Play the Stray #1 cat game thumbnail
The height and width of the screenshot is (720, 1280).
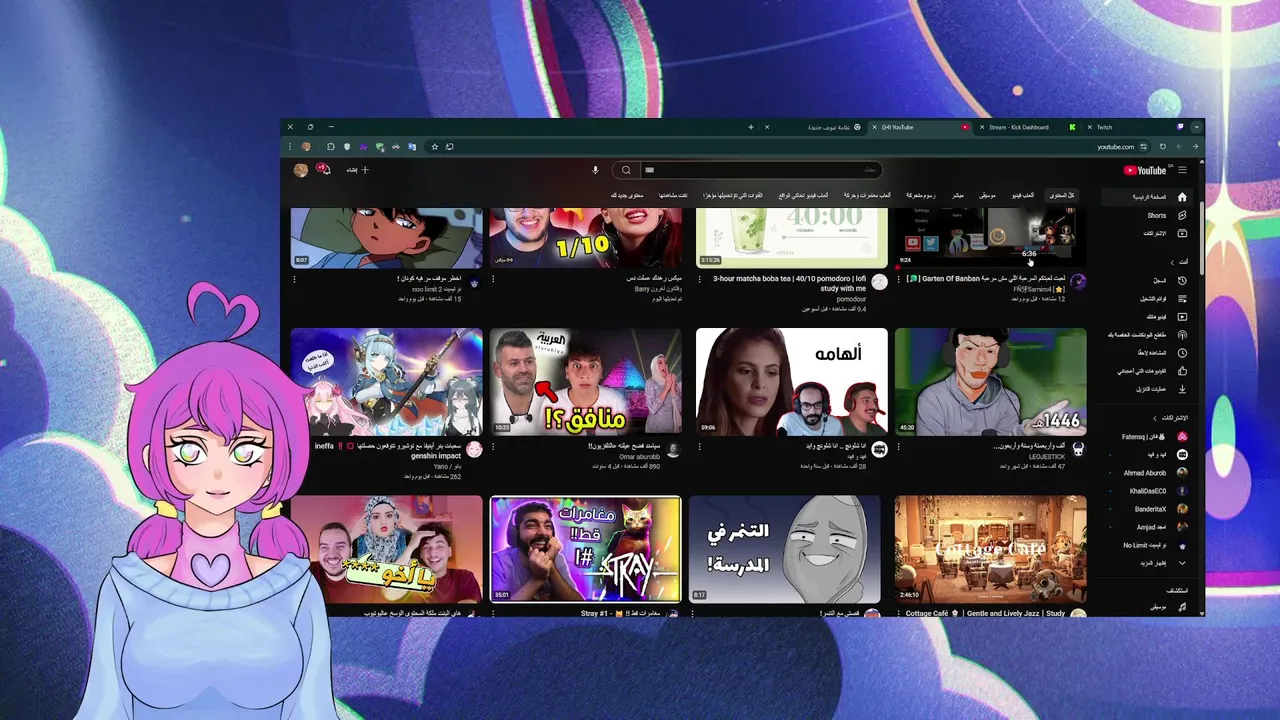[x=586, y=549]
